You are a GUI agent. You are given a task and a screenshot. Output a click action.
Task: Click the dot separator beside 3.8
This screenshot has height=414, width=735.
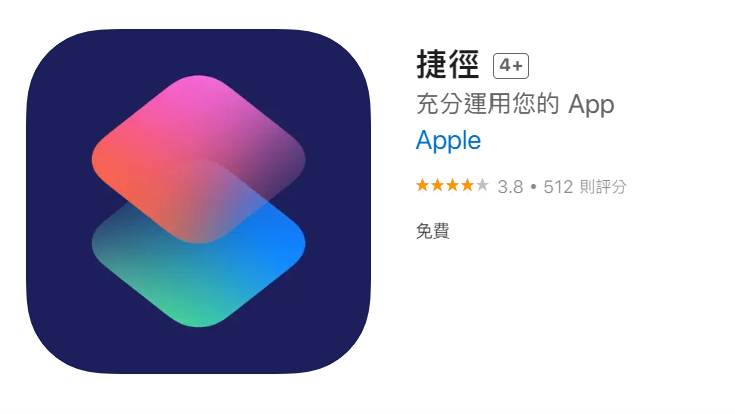pyautogui.click(x=533, y=187)
